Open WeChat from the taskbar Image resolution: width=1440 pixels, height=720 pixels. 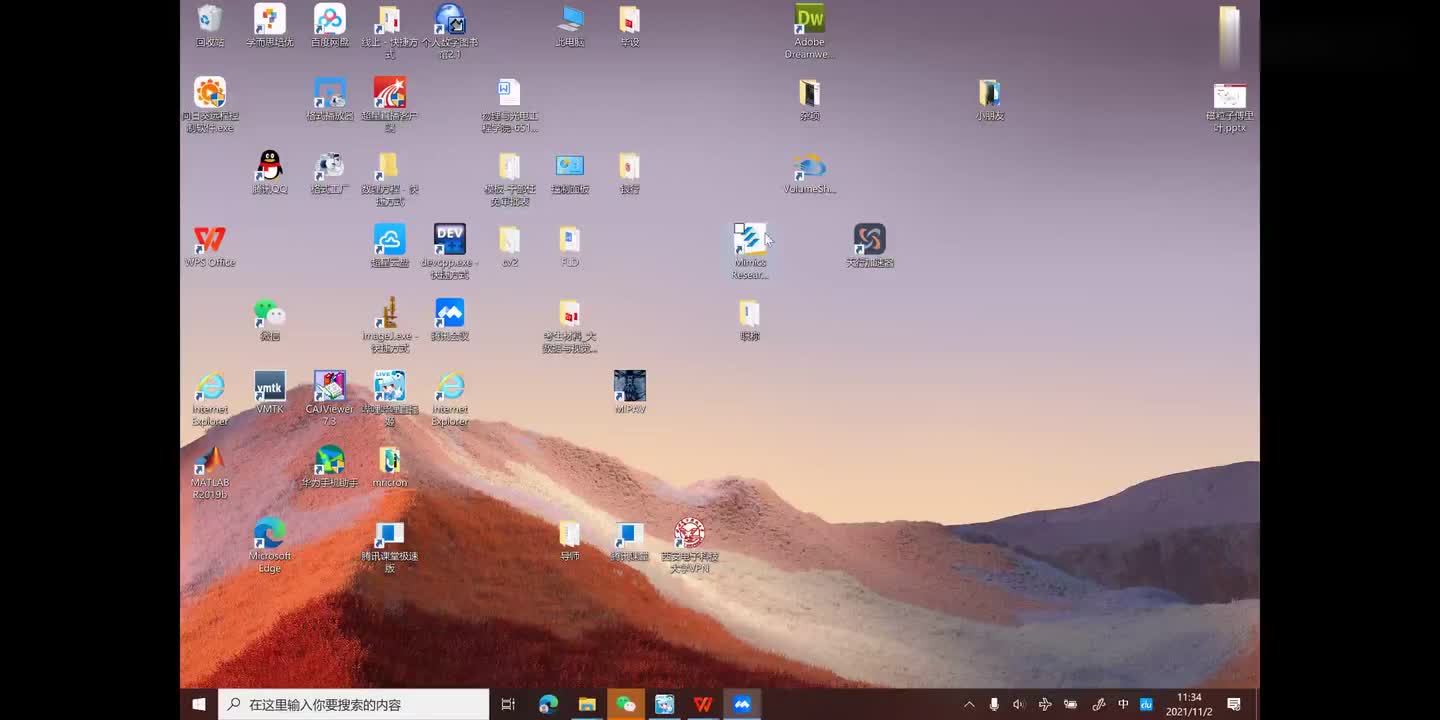pos(626,704)
